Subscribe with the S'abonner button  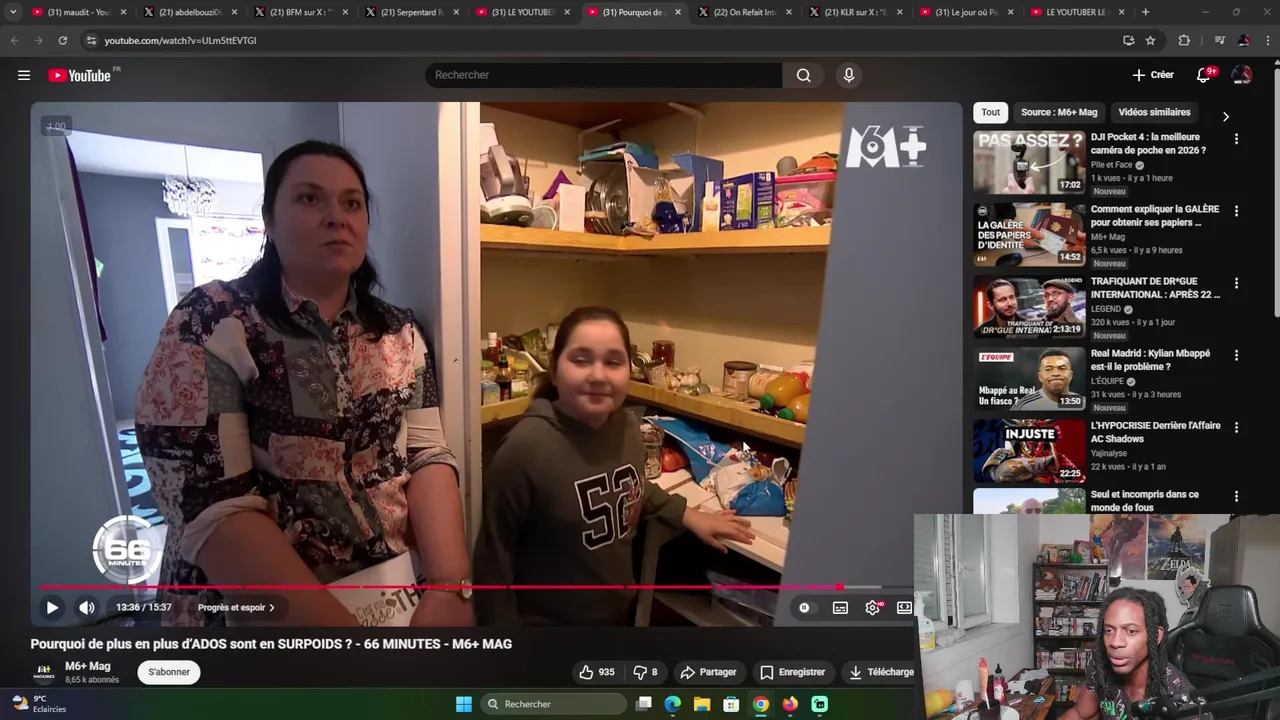tap(169, 672)
